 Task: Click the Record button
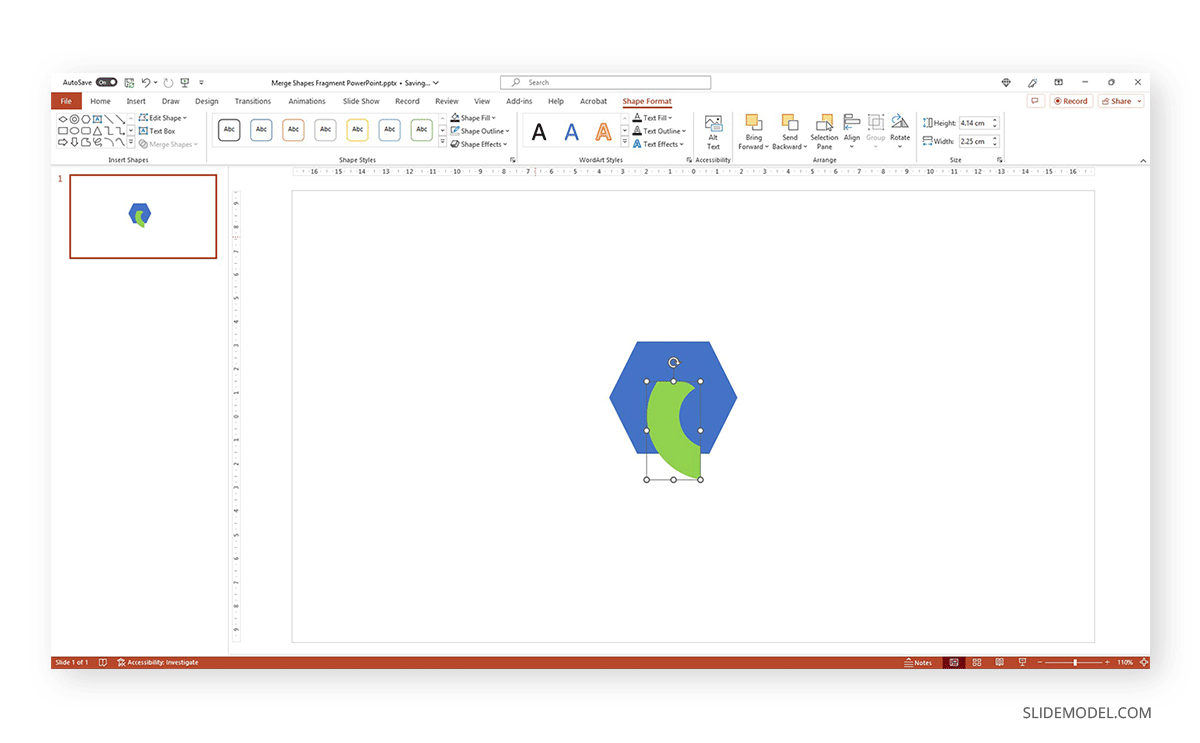pyautogui.click(x=1070, y=100)
